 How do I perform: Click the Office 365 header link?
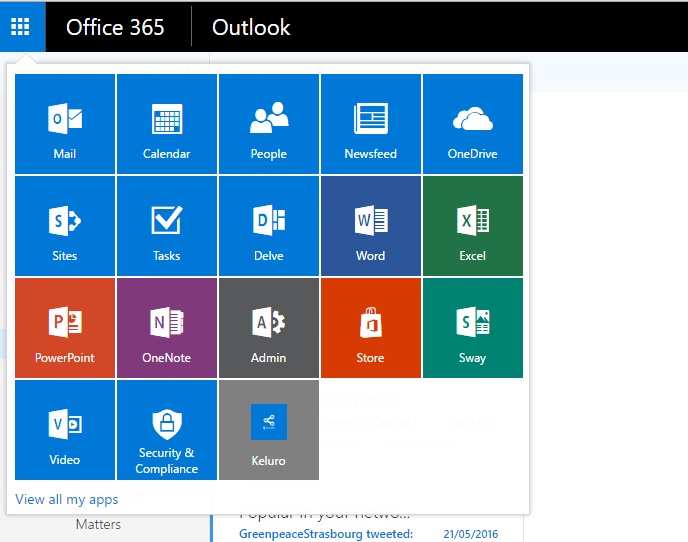(115, 27)
